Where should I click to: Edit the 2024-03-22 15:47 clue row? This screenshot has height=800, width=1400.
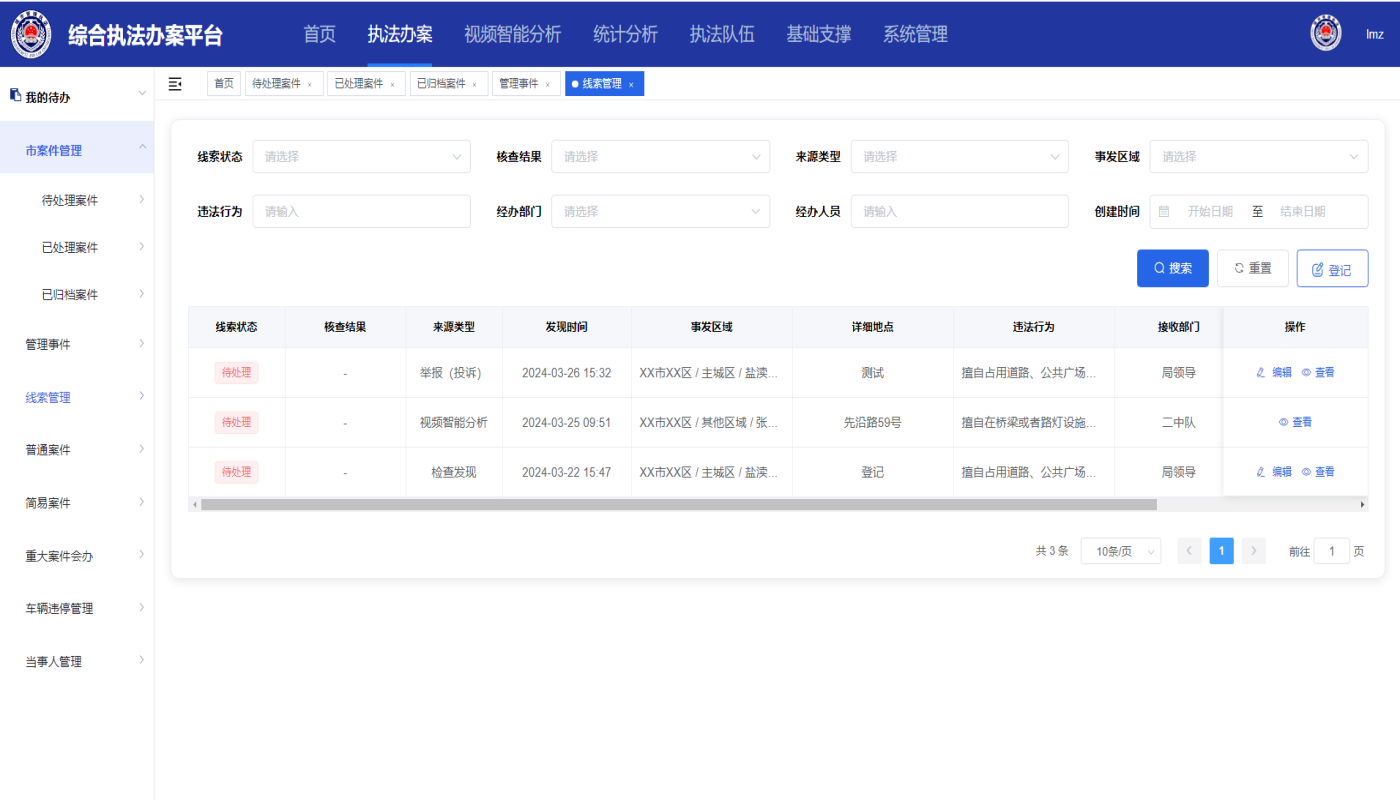coord(1274,472)
